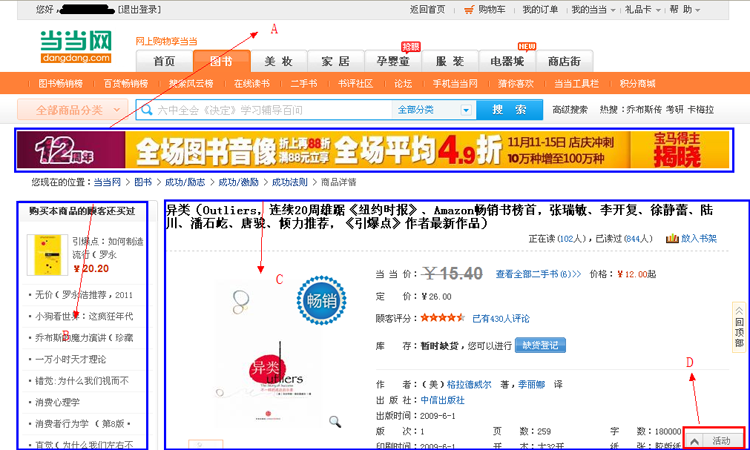Click the 畅销 bestseller badge

pos(321,301)
